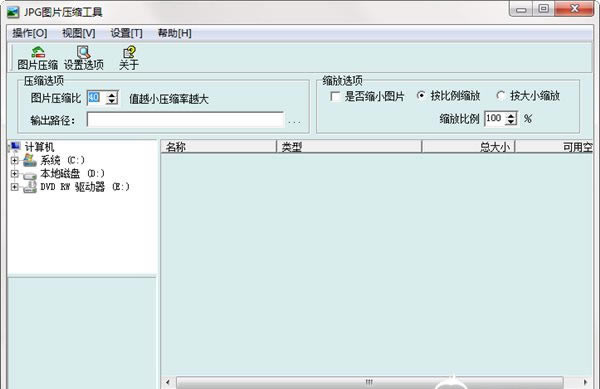Open the 帮助[H] menu
The width and height of the screenshot is (600, 389).
click(174, 33)
